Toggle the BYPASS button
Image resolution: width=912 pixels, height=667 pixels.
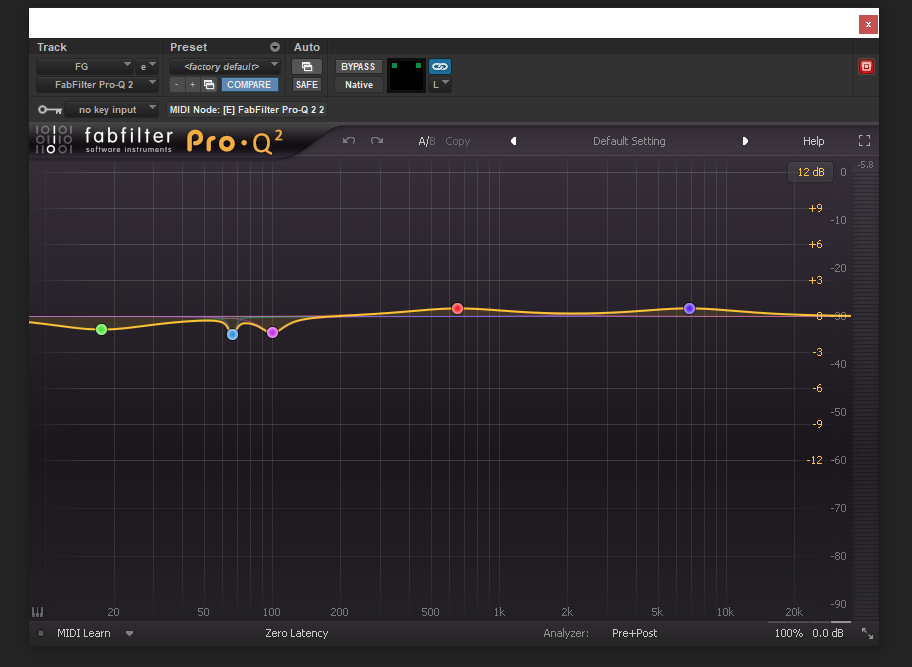(x=358, y=66)
